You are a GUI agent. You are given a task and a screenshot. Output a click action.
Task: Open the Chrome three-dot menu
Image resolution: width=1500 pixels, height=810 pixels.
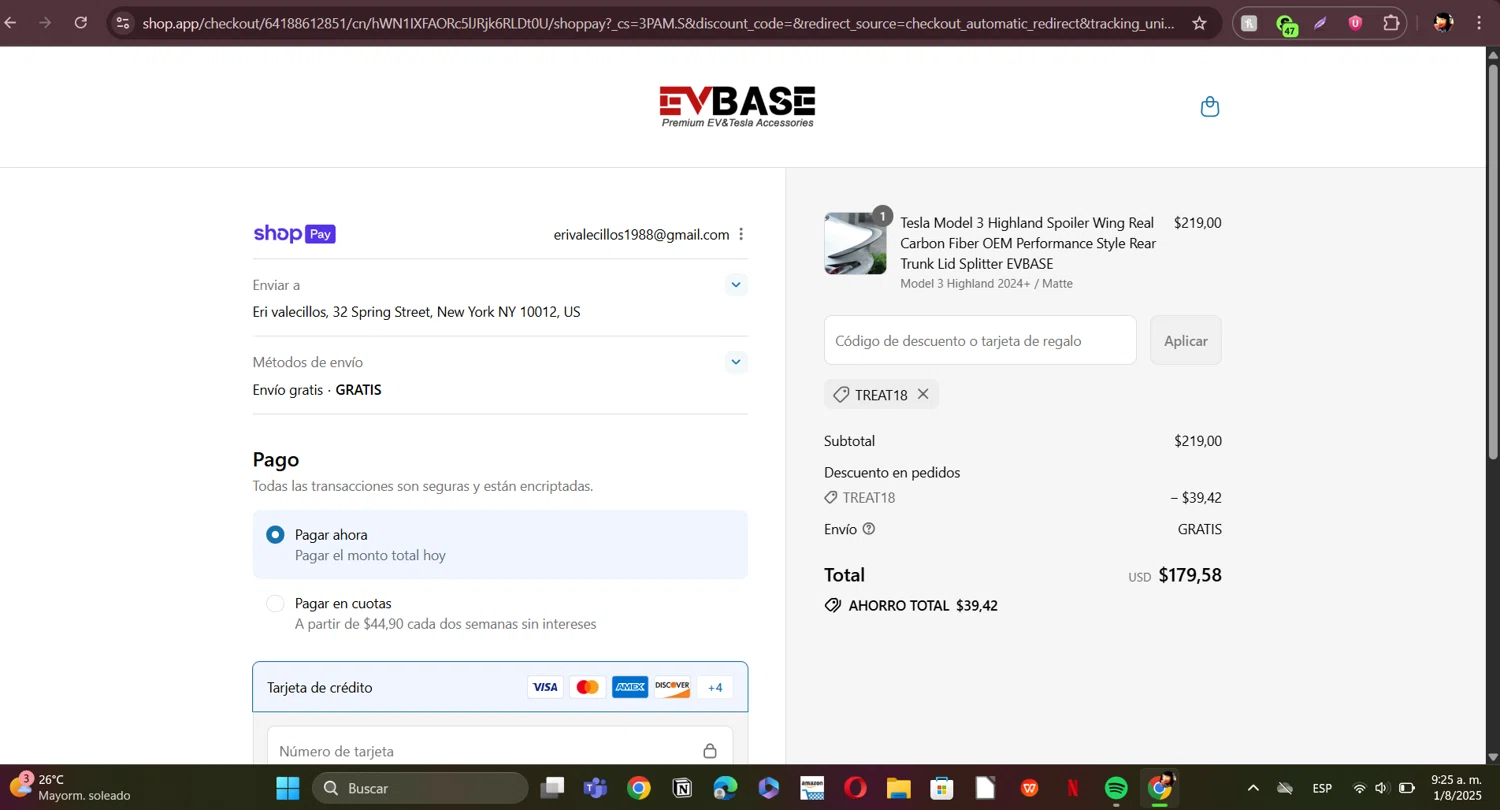click(x=1479, y=23)
